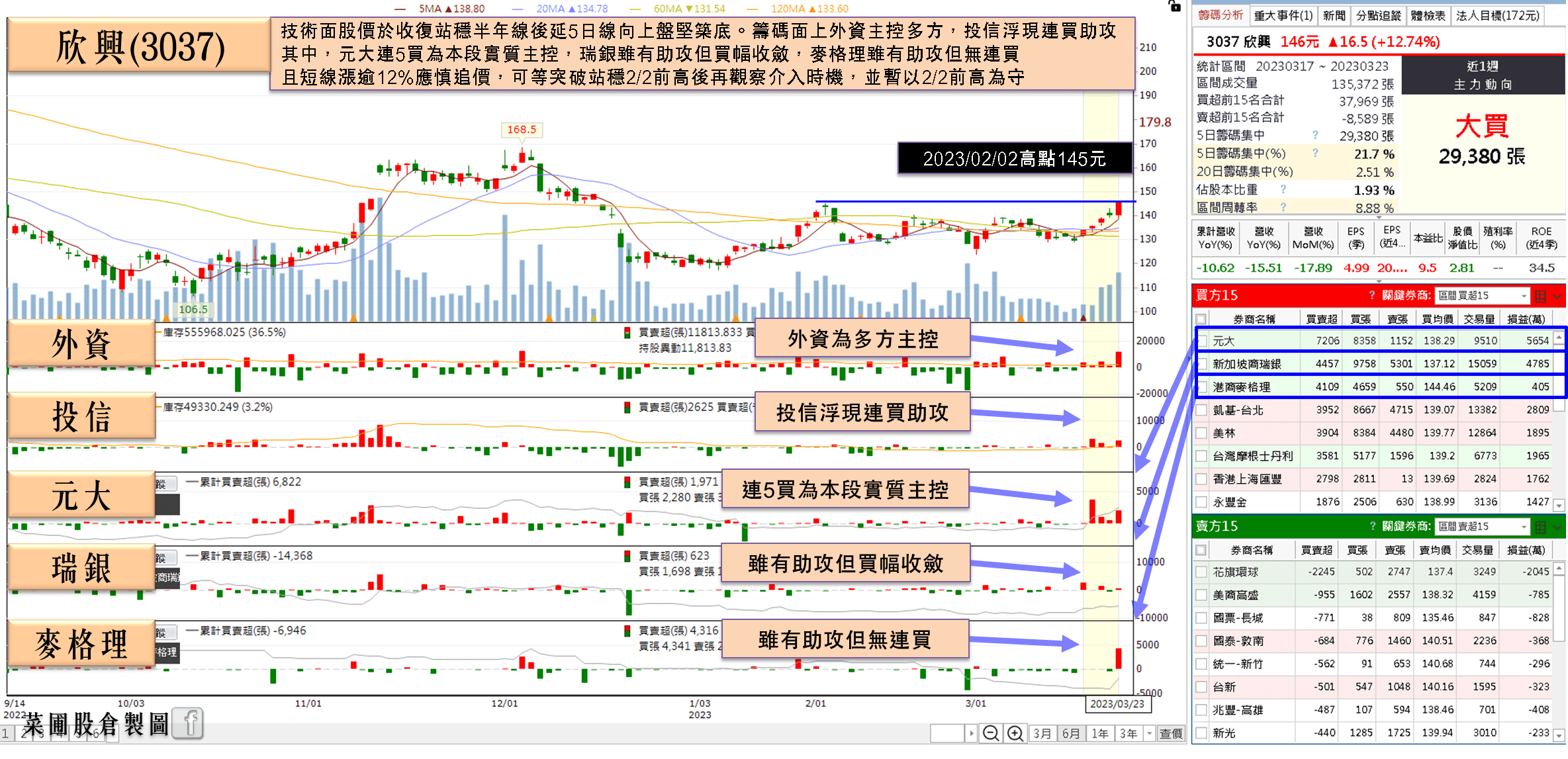The image size is (1568, 759).
Task: Click the lock icon above the price axis
Action: tap(1175, 6)
